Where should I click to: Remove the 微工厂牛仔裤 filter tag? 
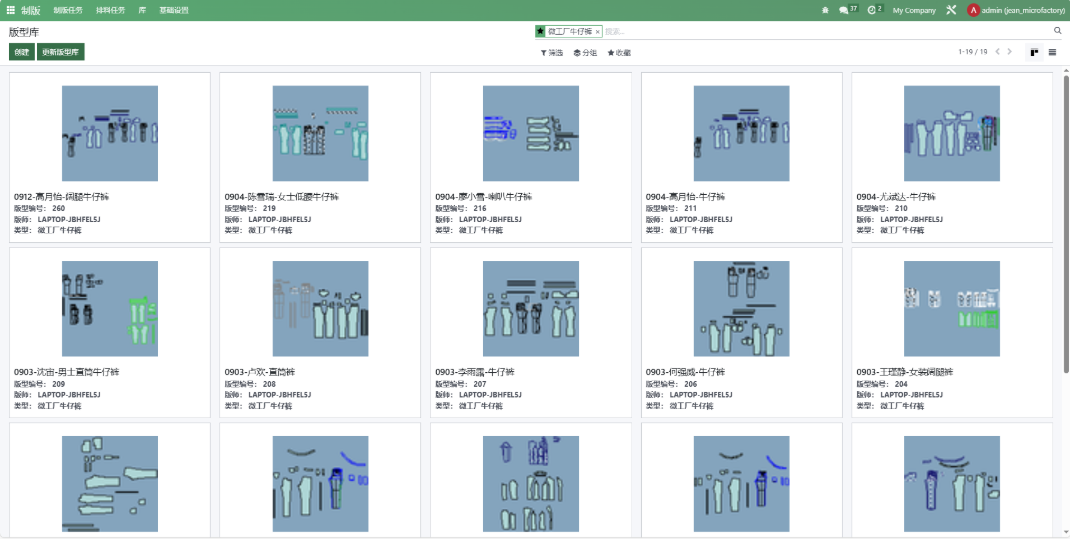(x=598, y=32)
